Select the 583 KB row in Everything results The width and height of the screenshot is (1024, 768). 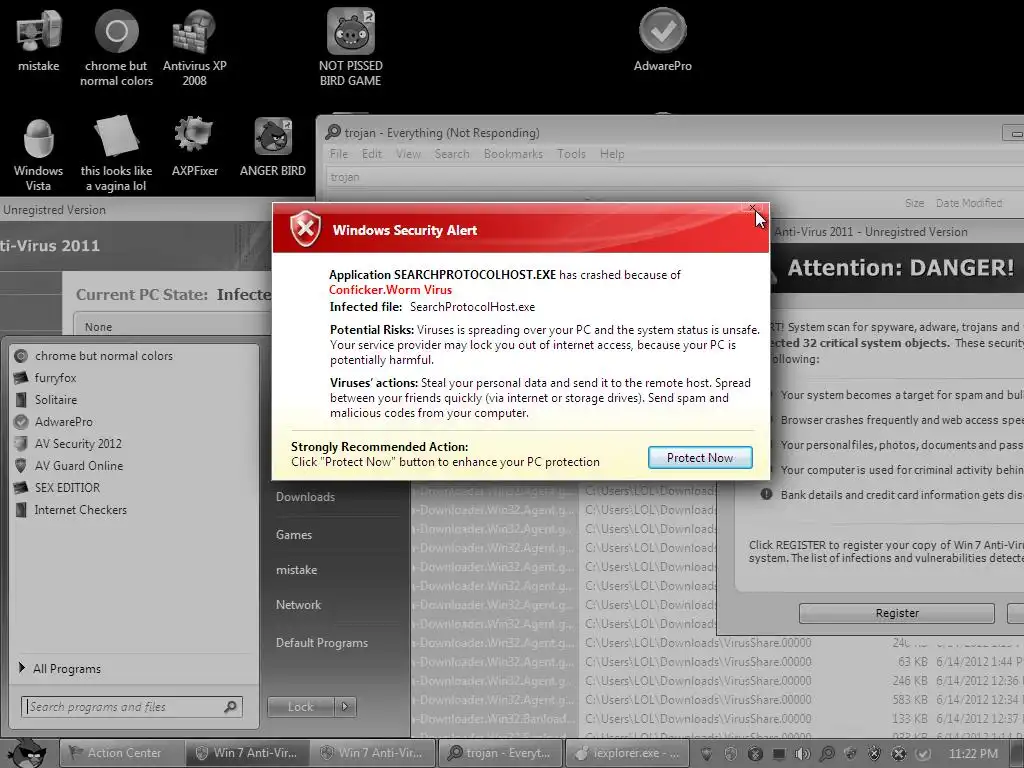pyautogui.click(x=718, y=699)
